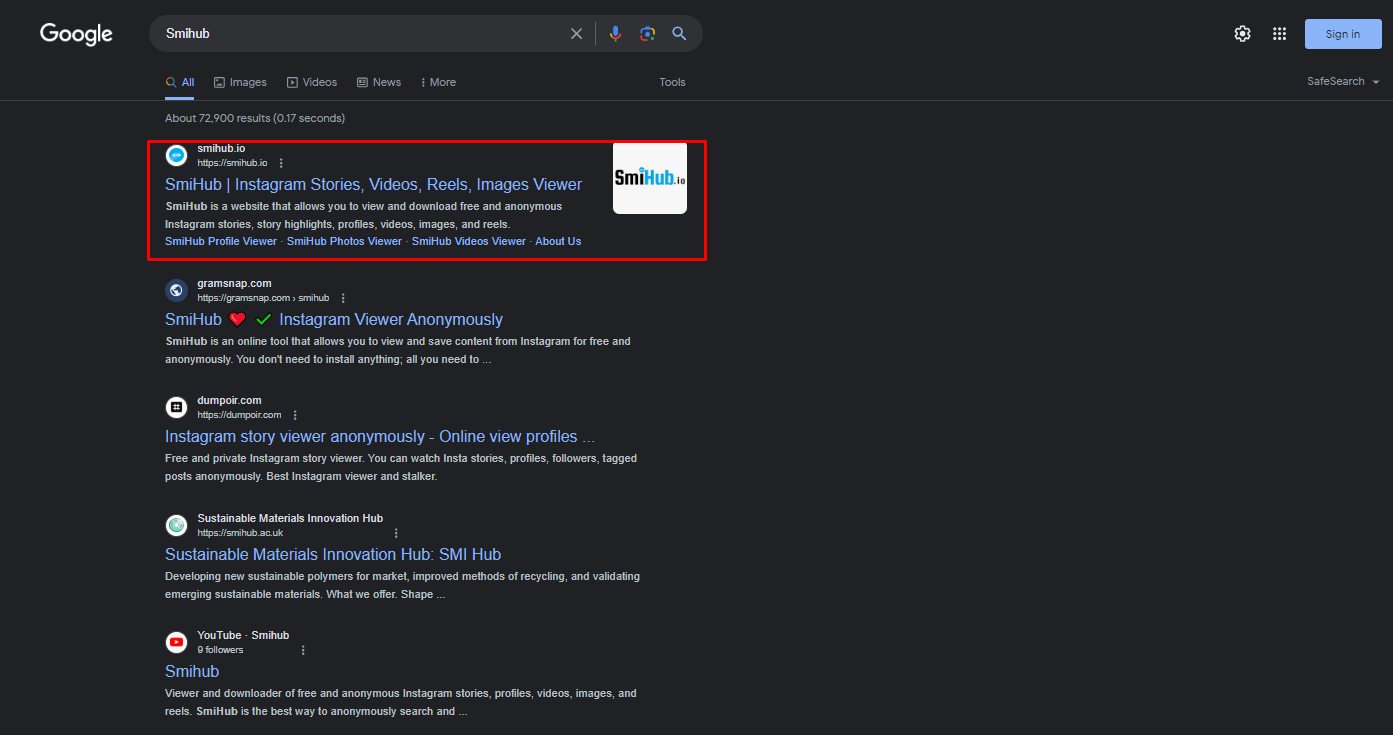Screen dimensions: 1393x735
Task: Open SmiHub Instagram Viewer Anonymously result
Action: (334, 319)
